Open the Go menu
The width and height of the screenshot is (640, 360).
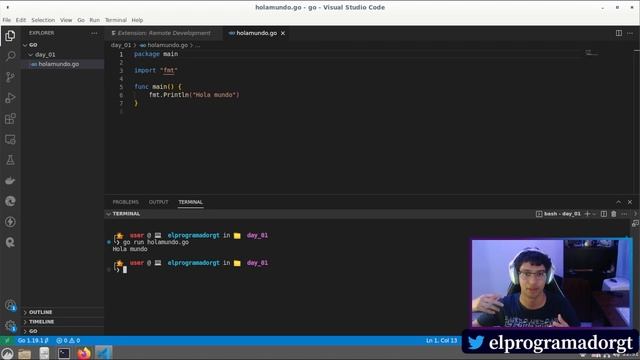81,20
